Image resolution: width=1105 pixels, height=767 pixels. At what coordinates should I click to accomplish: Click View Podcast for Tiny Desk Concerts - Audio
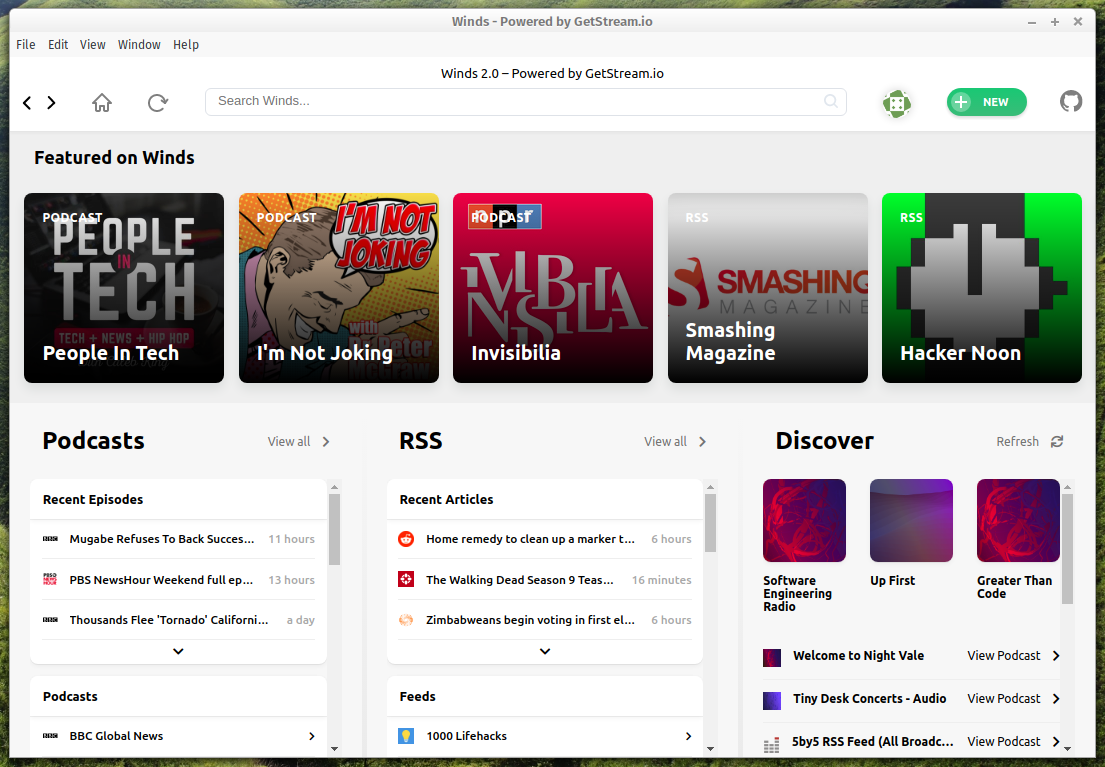point(1004,699)
